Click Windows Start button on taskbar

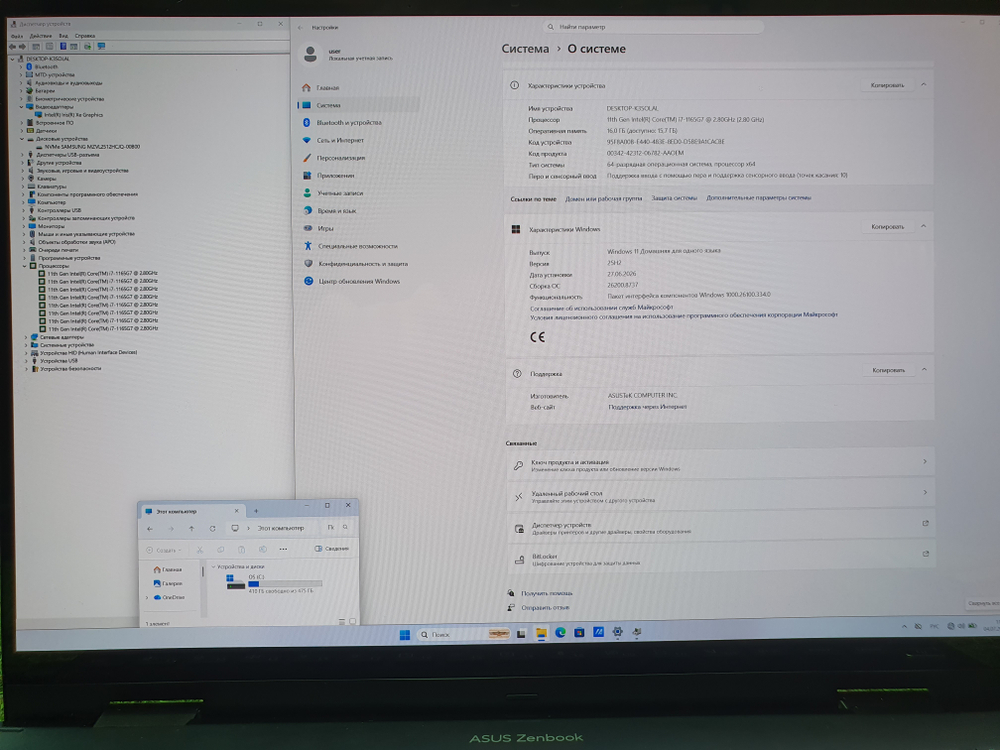[404, 635]
